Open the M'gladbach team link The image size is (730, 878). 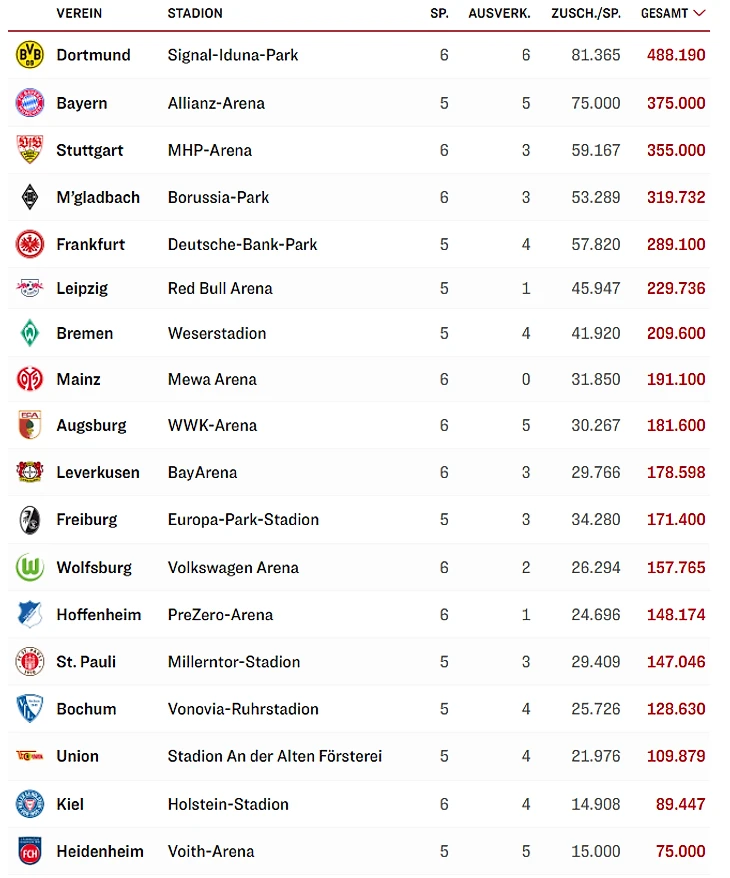pyautogui.click(x=98, y=197)
